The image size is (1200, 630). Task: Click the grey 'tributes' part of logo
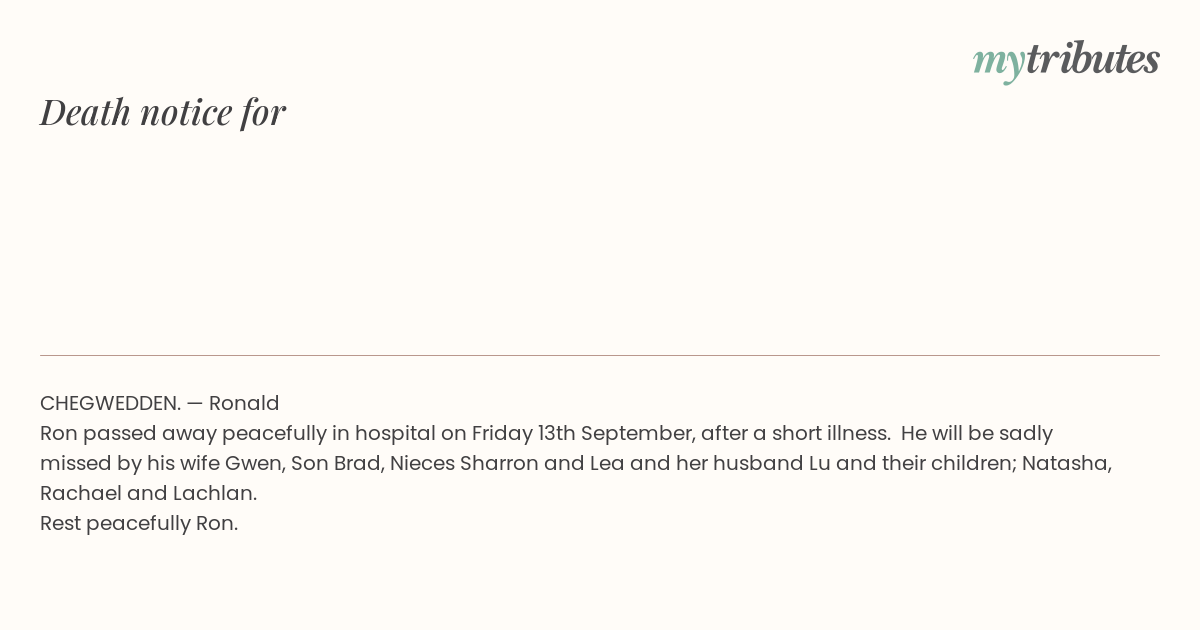[x=1092, y=58]
